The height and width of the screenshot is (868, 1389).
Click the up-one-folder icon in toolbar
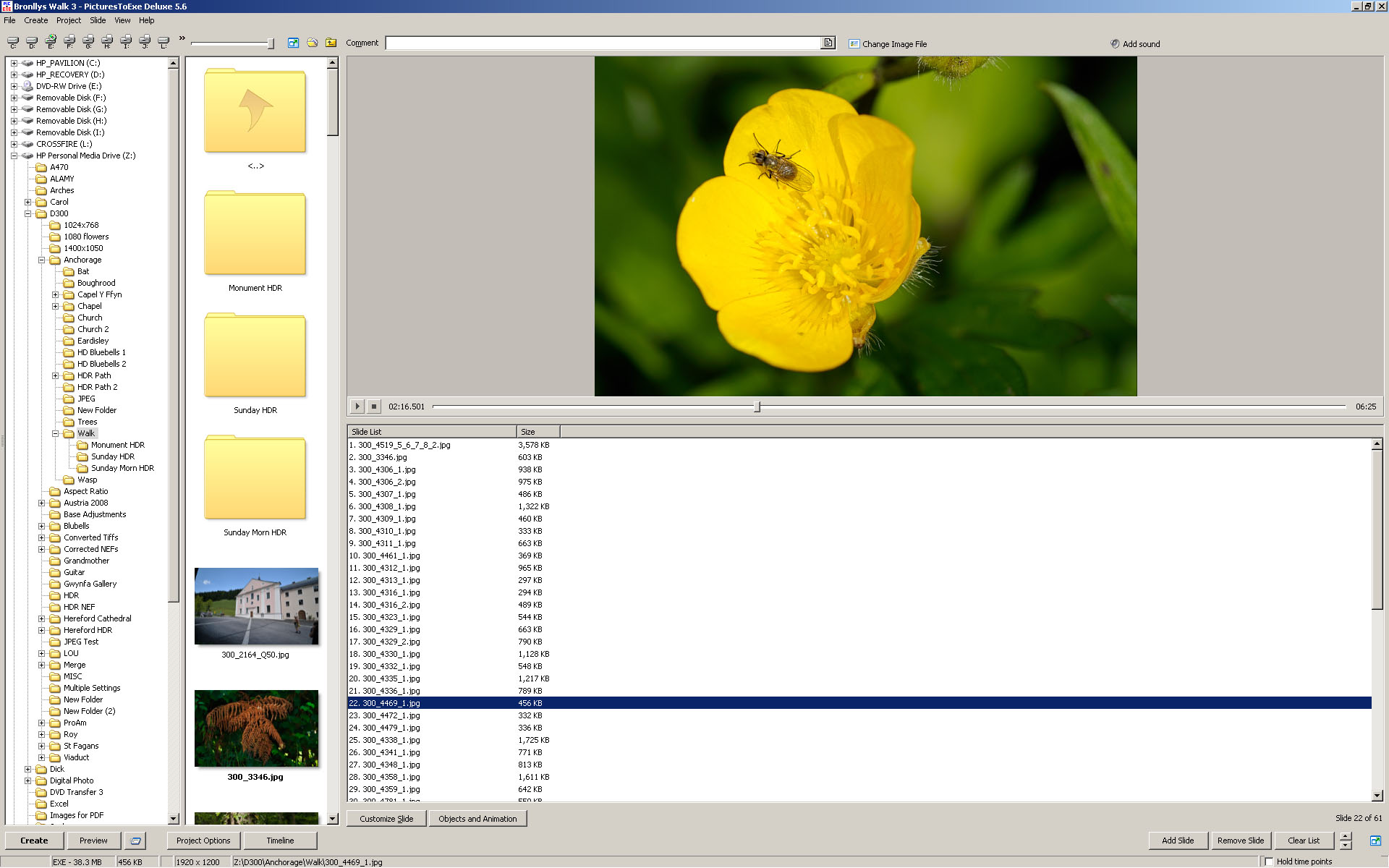pos(331,43)
